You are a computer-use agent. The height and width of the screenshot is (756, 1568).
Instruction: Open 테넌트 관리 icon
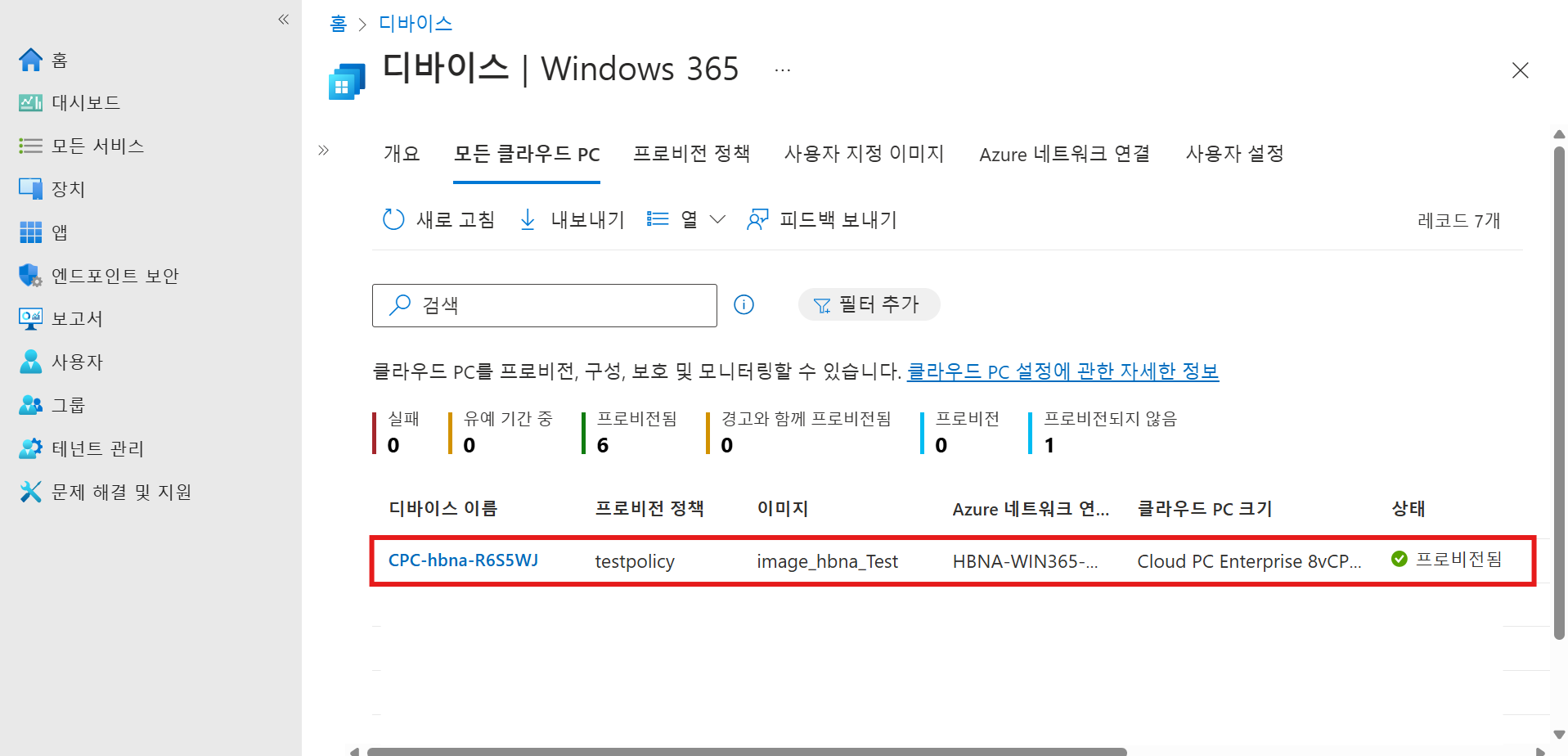pos(30,448)
